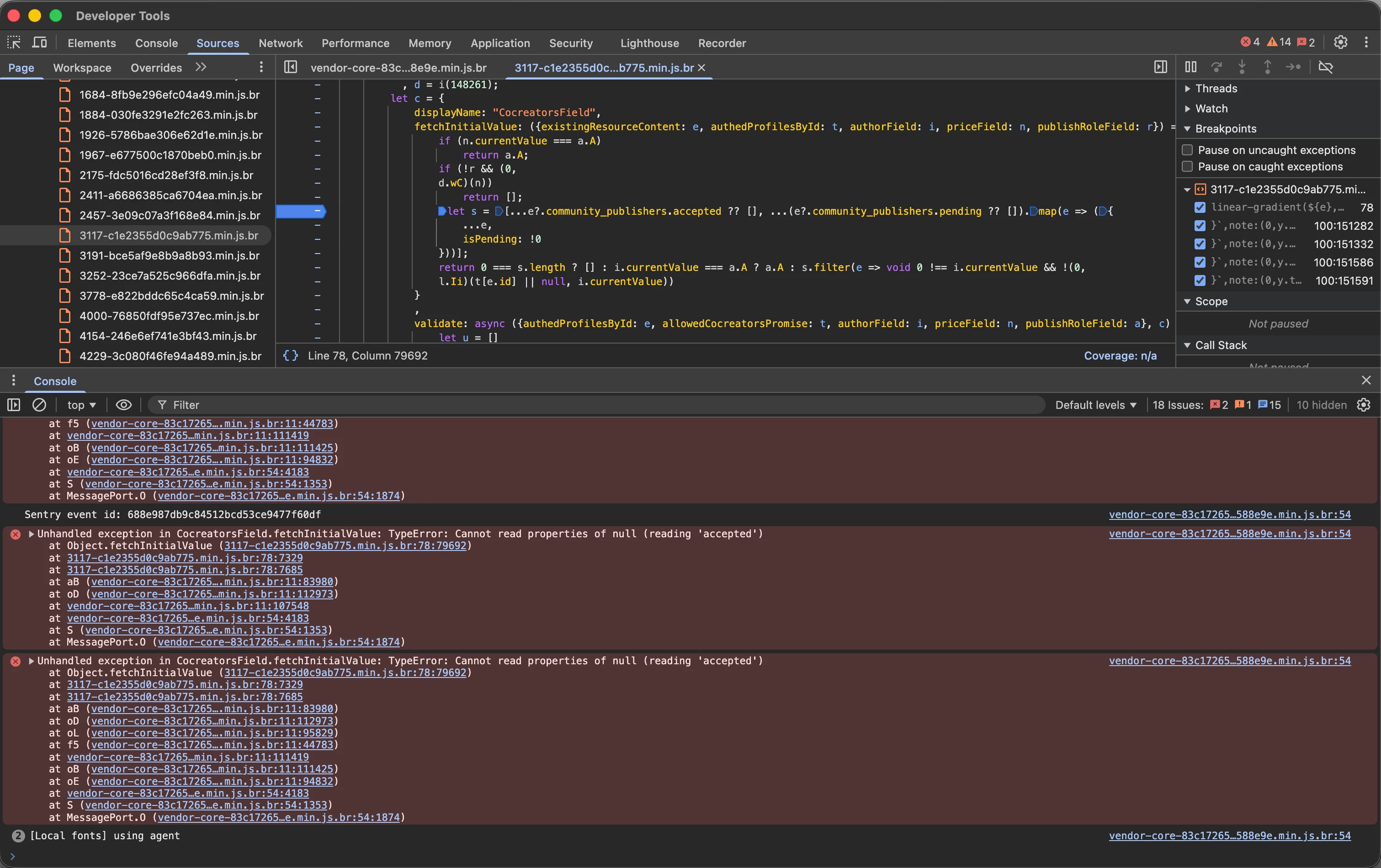The image size is (1381, 868).
Task: Toggle the device toolbar icon
Action: point(40,42)
